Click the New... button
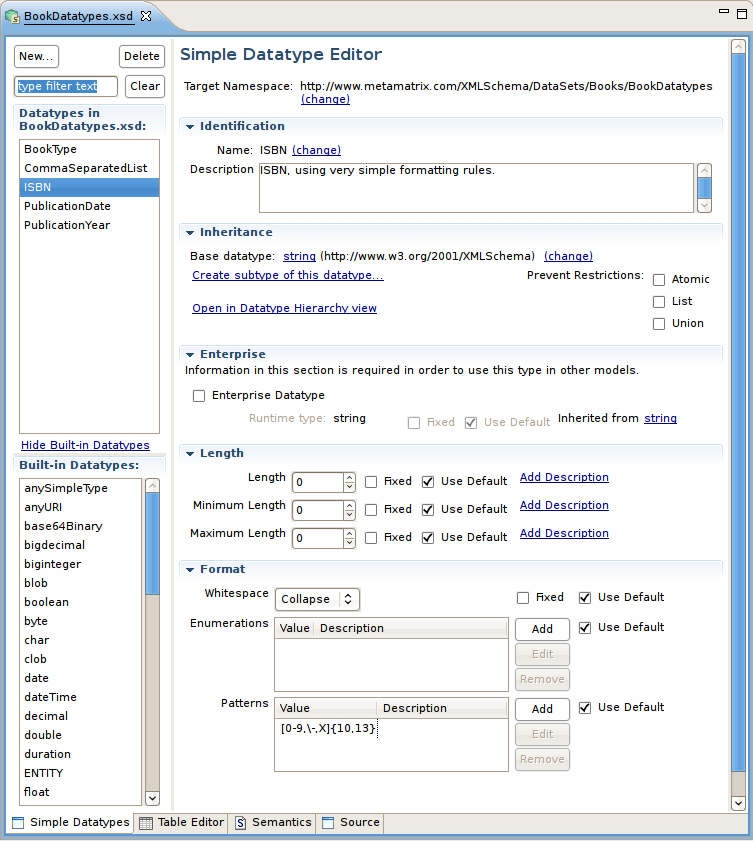This screenshot has height=841, width=753. [36, 56]
